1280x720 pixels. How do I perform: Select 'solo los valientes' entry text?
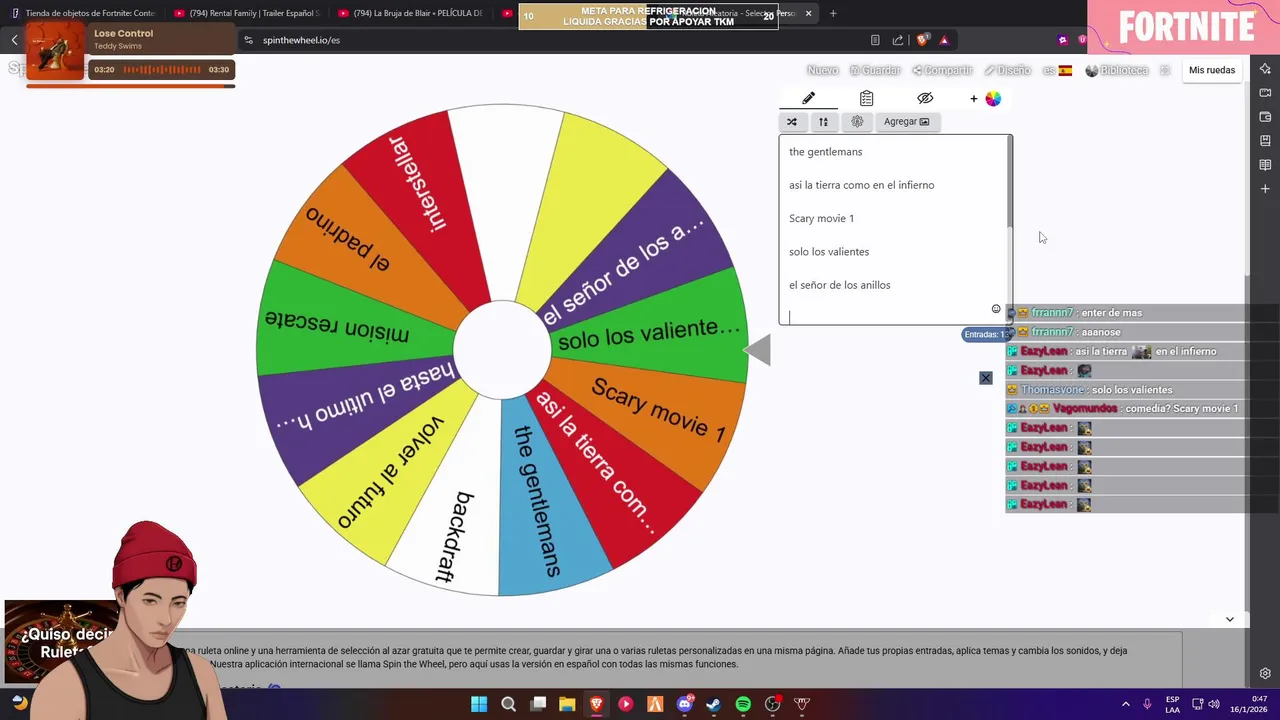pos(829,252)
